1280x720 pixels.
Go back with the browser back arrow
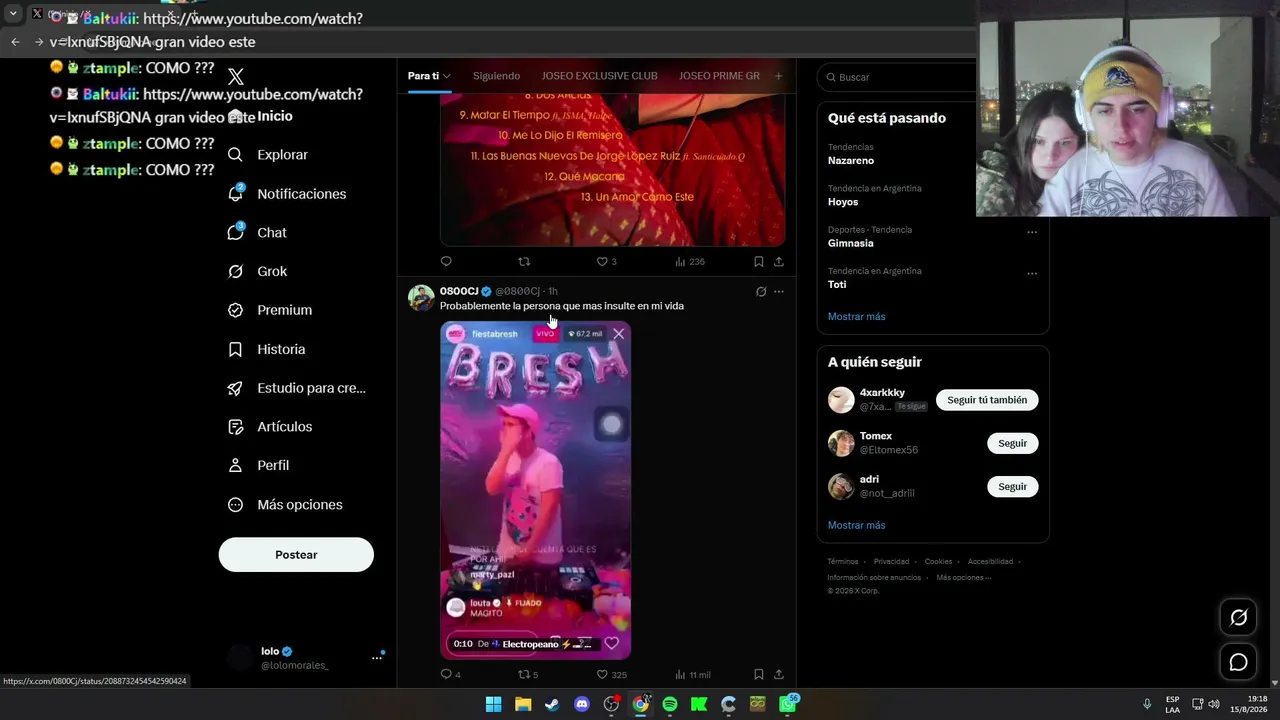click(15, 42)
